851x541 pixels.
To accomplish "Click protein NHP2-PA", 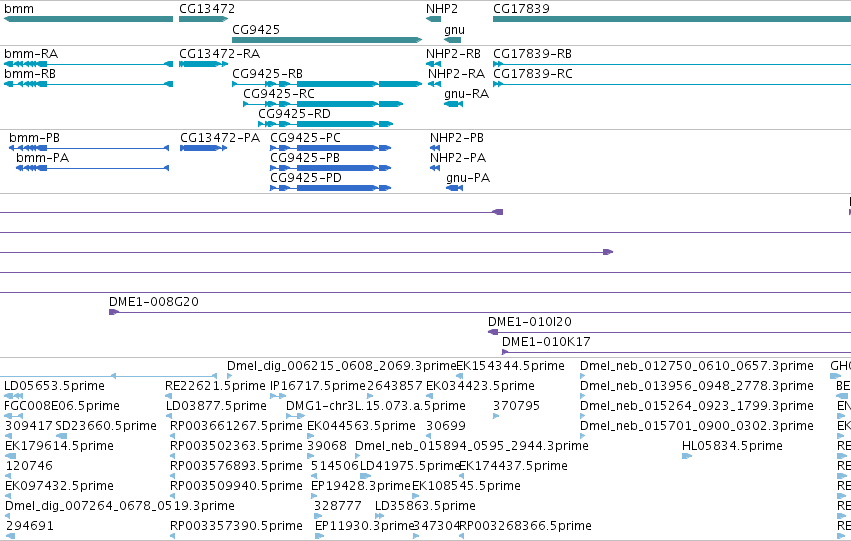I will point(435,168).
